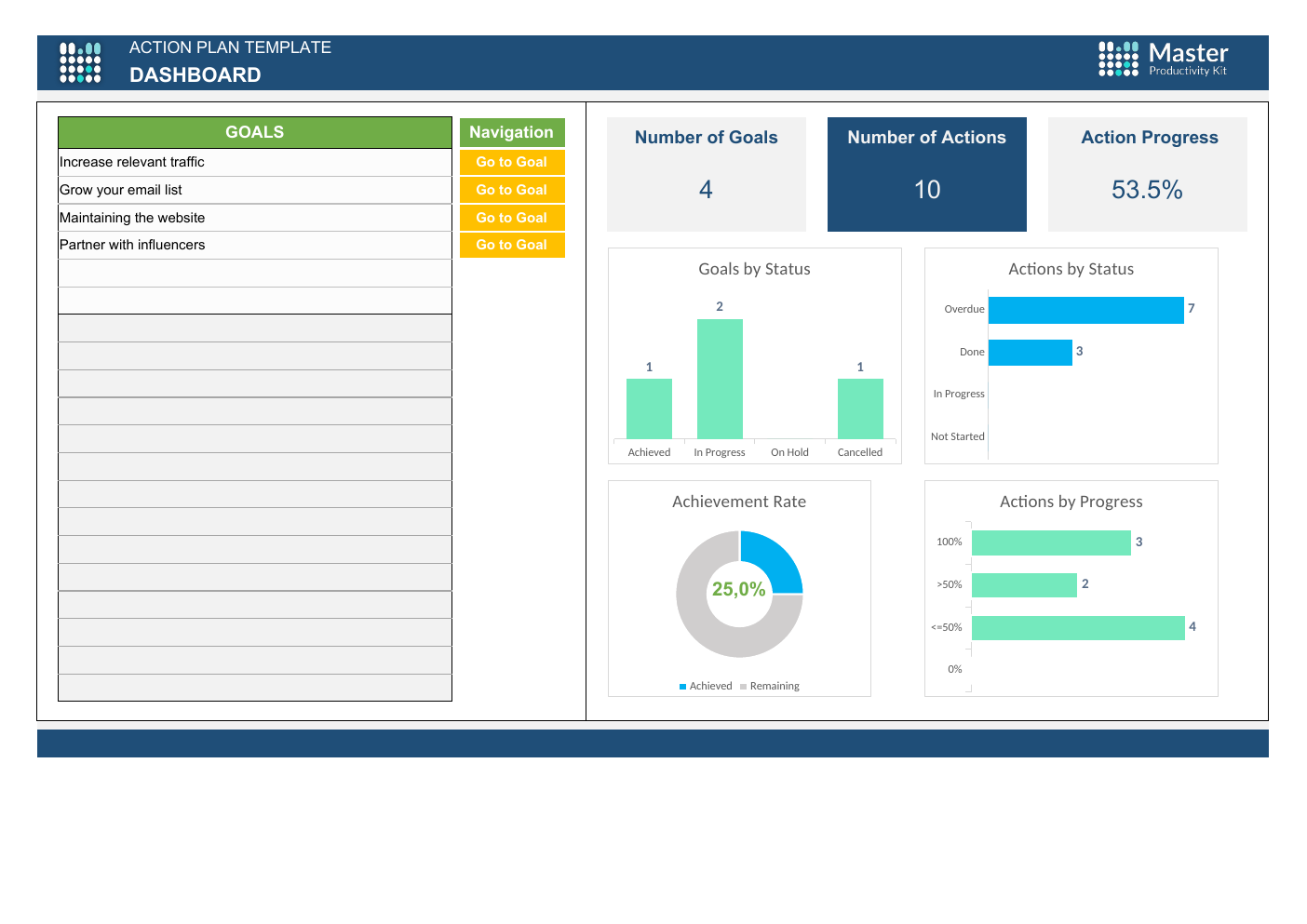
Task: Click the Actions by Status chart title
Action: click(1071, 269)
